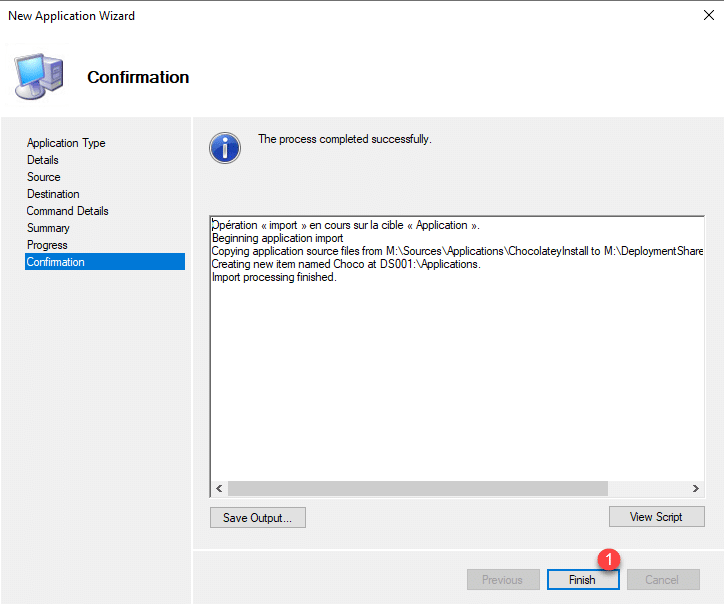Jump to the Command Details step
This screenshot has width=724, height=604.
pyautogui.click(x=68, y=211)
